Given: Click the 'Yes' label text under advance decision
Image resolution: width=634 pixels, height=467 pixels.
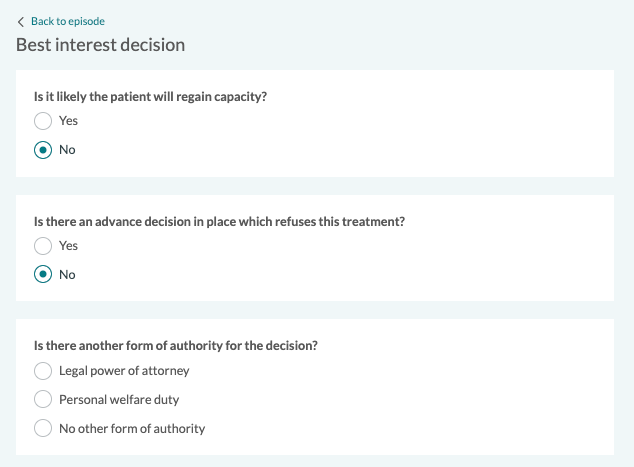Looking at the screenshot, I should 68,246.
